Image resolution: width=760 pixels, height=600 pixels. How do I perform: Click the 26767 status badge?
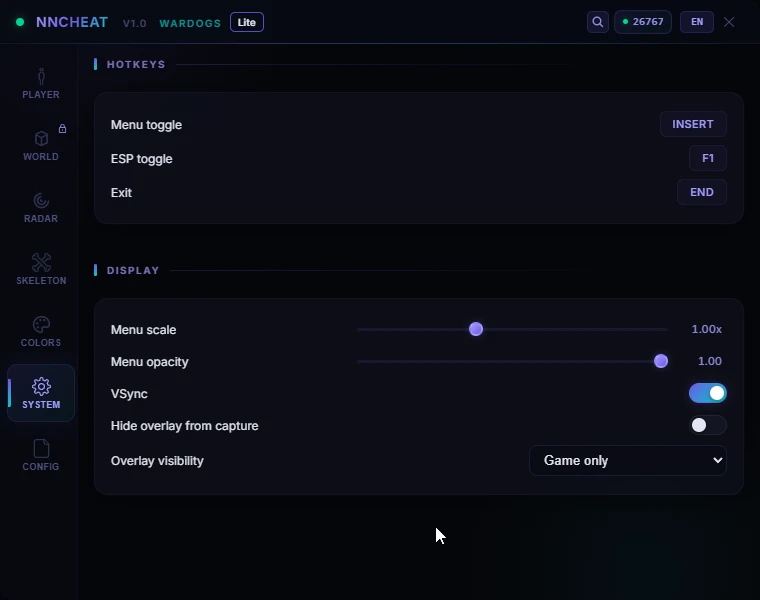643,22
